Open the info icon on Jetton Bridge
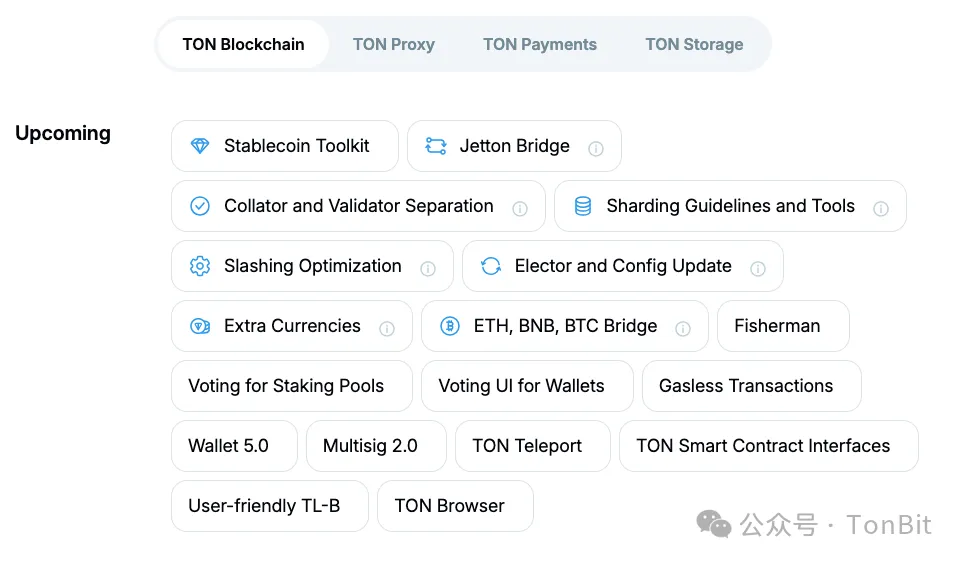Screen dimensions: 962x563 coord(596,148)
